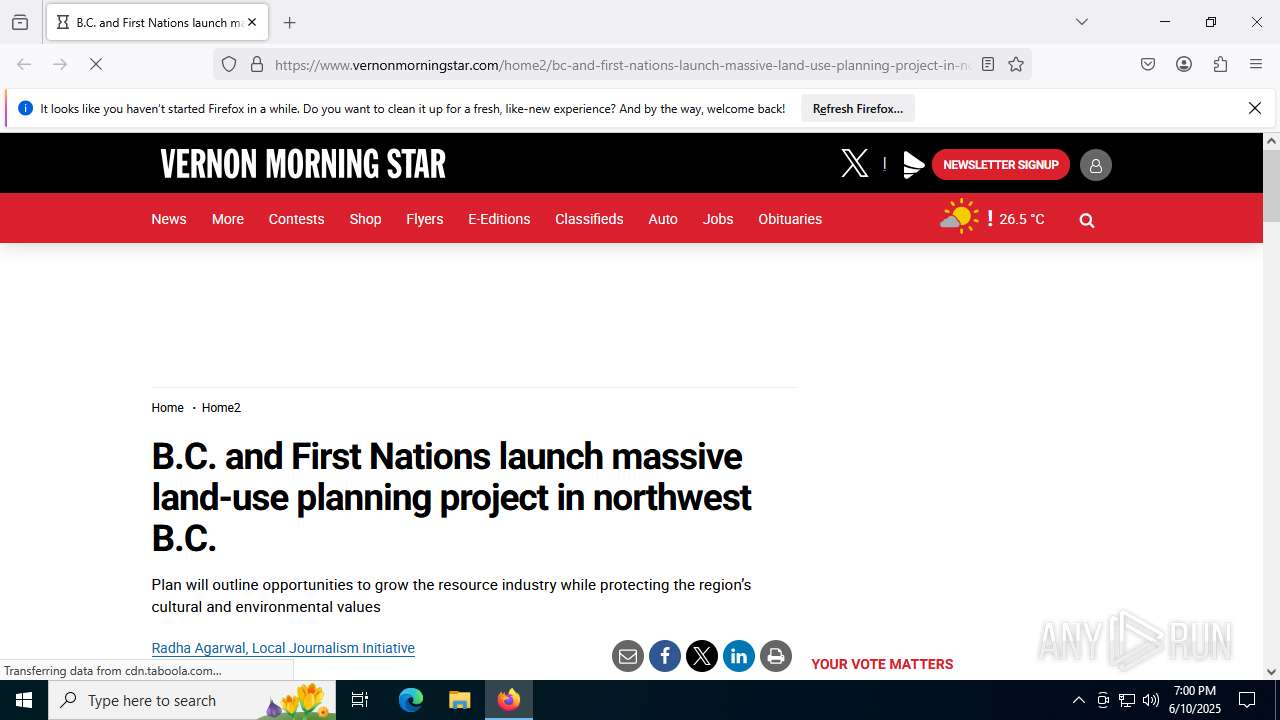Viewport: 1280px width, 720px height.
Task: Select Firefox in the taskbar
Action: 509,700
